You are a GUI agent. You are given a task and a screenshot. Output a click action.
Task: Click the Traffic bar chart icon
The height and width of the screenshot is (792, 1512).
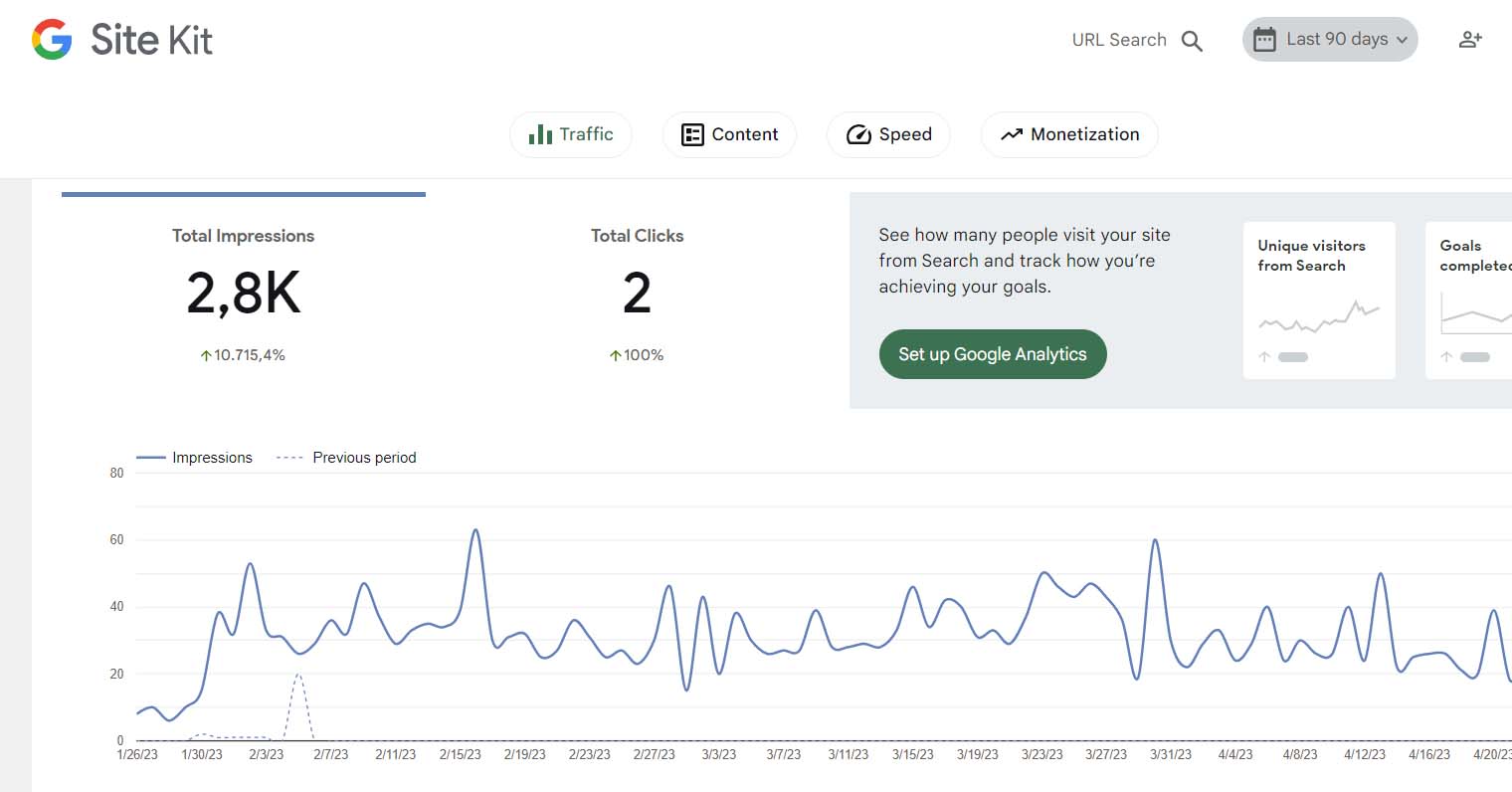pyautogui.click(x=540, y=134)
